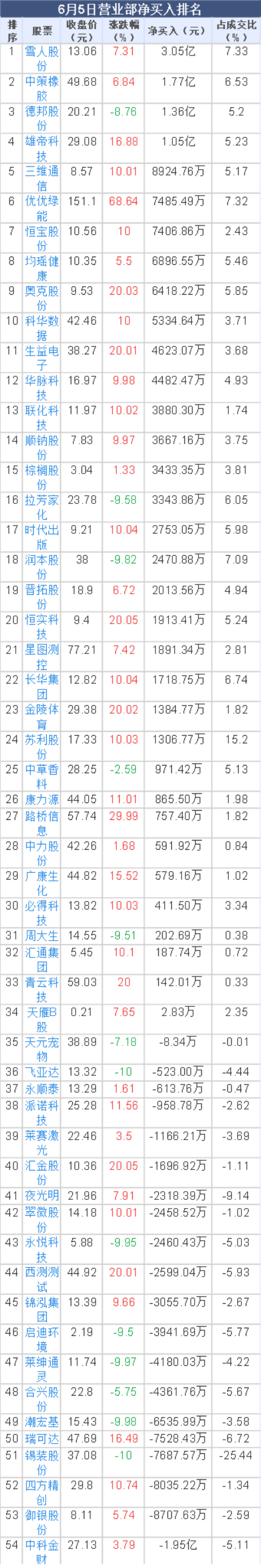Click the 净买入 column header
The image size is (261, 1568).
[x=176, y=30]
